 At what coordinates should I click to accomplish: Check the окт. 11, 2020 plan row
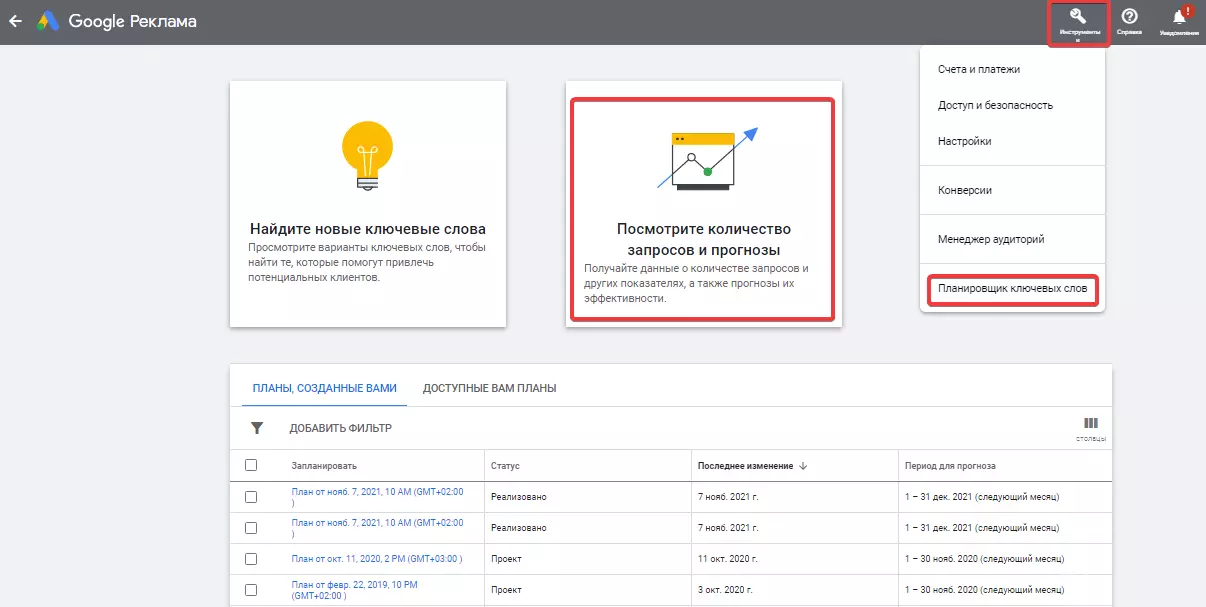[251, 558]
